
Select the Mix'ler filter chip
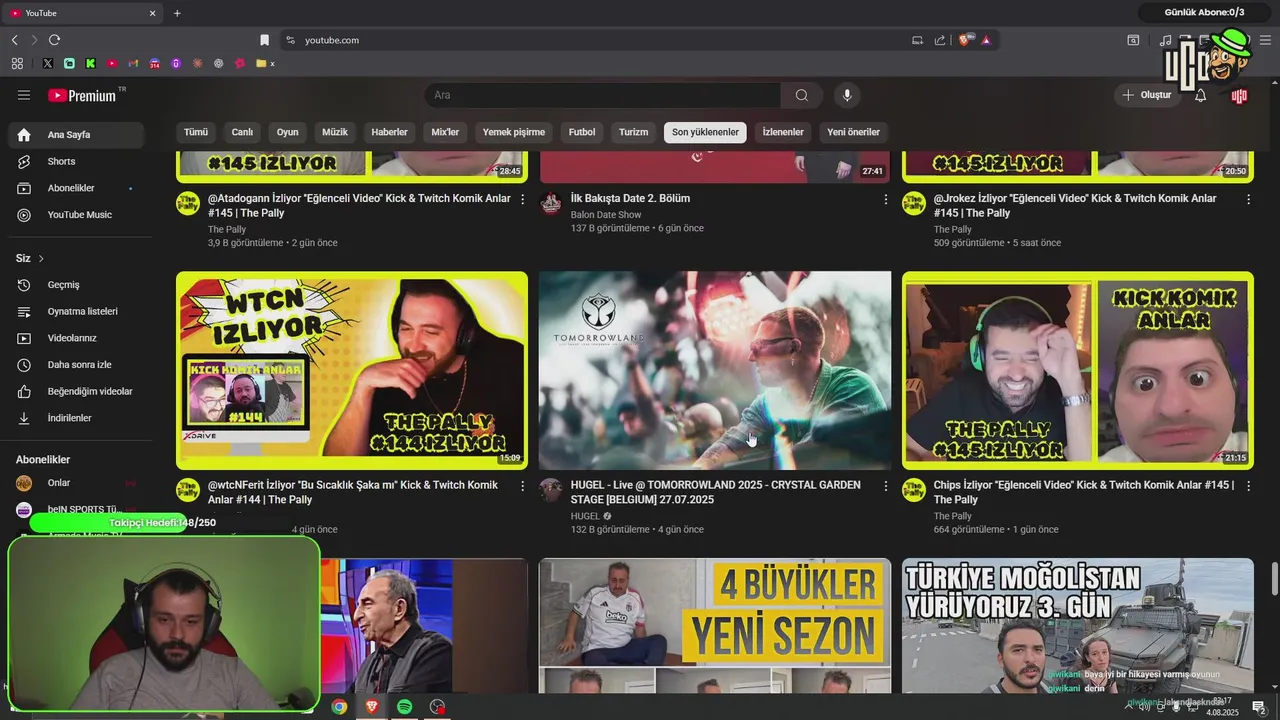coord(445,132)
